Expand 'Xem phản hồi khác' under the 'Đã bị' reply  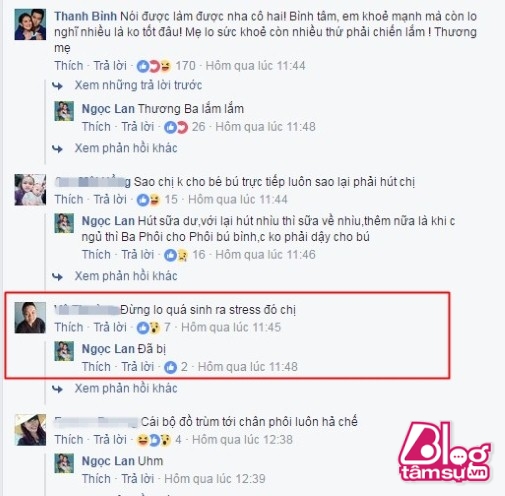coord(126,389)
